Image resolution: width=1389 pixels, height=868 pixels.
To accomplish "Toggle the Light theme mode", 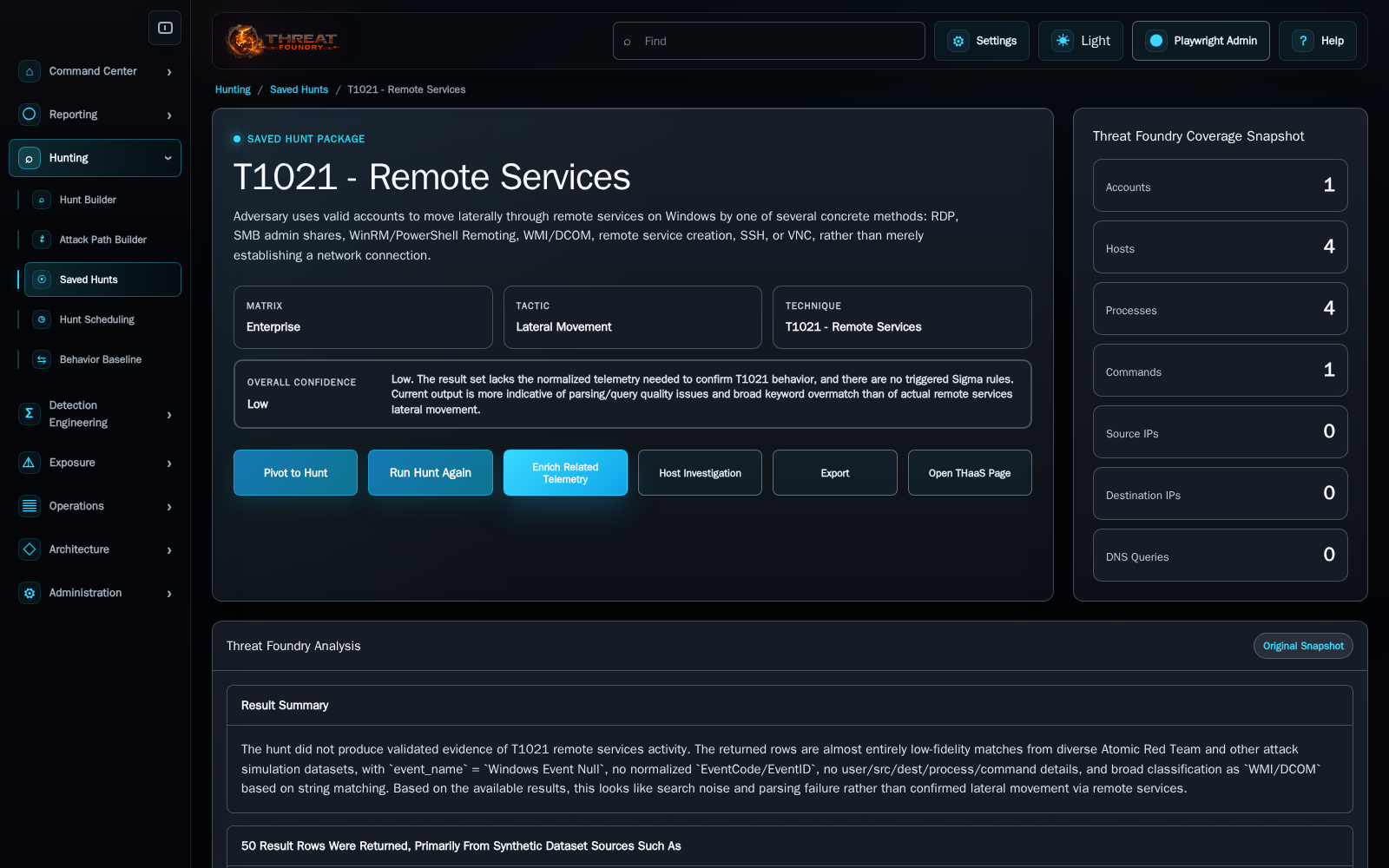I will (x=1081, y=41).
